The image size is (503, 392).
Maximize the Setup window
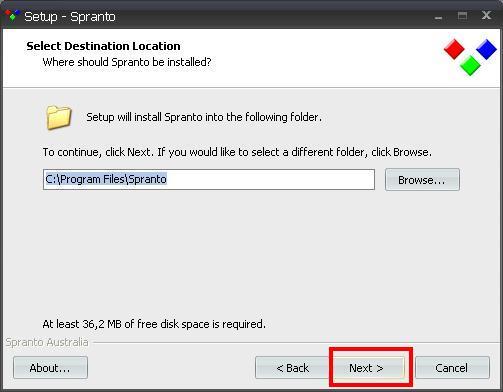pyautogui.click(x=462, y=16)
